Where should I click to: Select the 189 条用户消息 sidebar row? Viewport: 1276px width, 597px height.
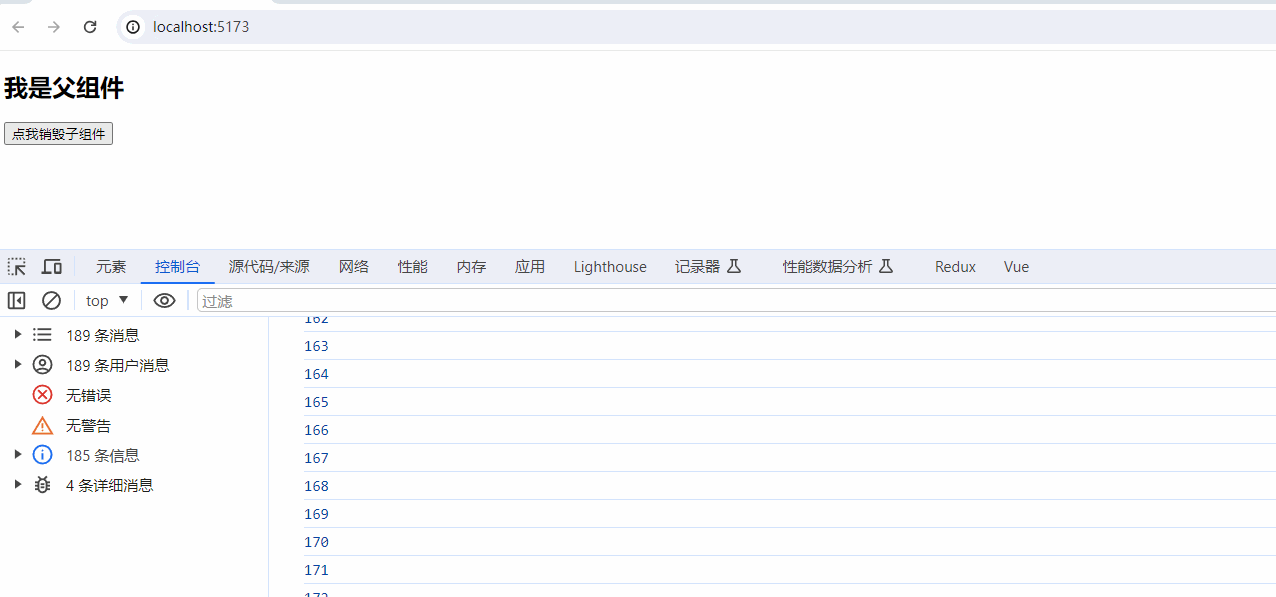click(x=134, y=365)
